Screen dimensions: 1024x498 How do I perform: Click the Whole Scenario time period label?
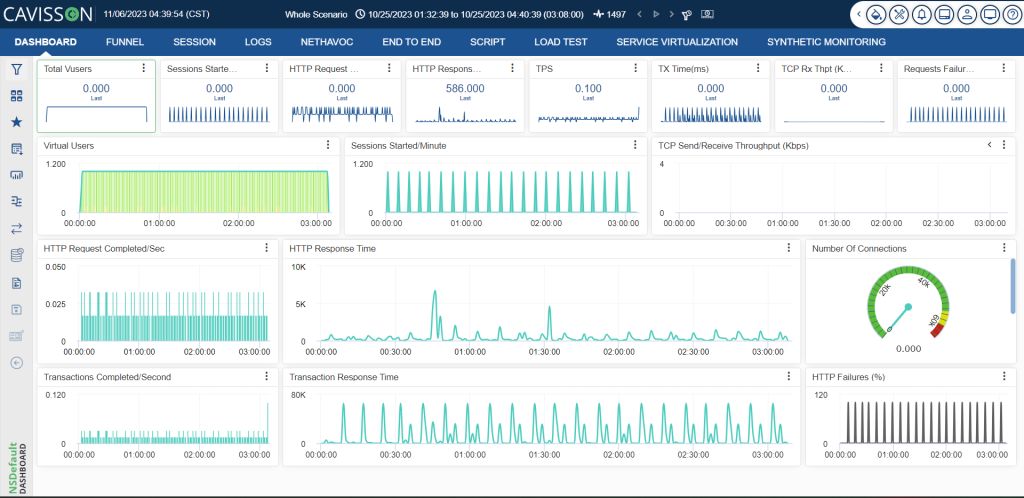pyautogui.click(x=316, y=14)
